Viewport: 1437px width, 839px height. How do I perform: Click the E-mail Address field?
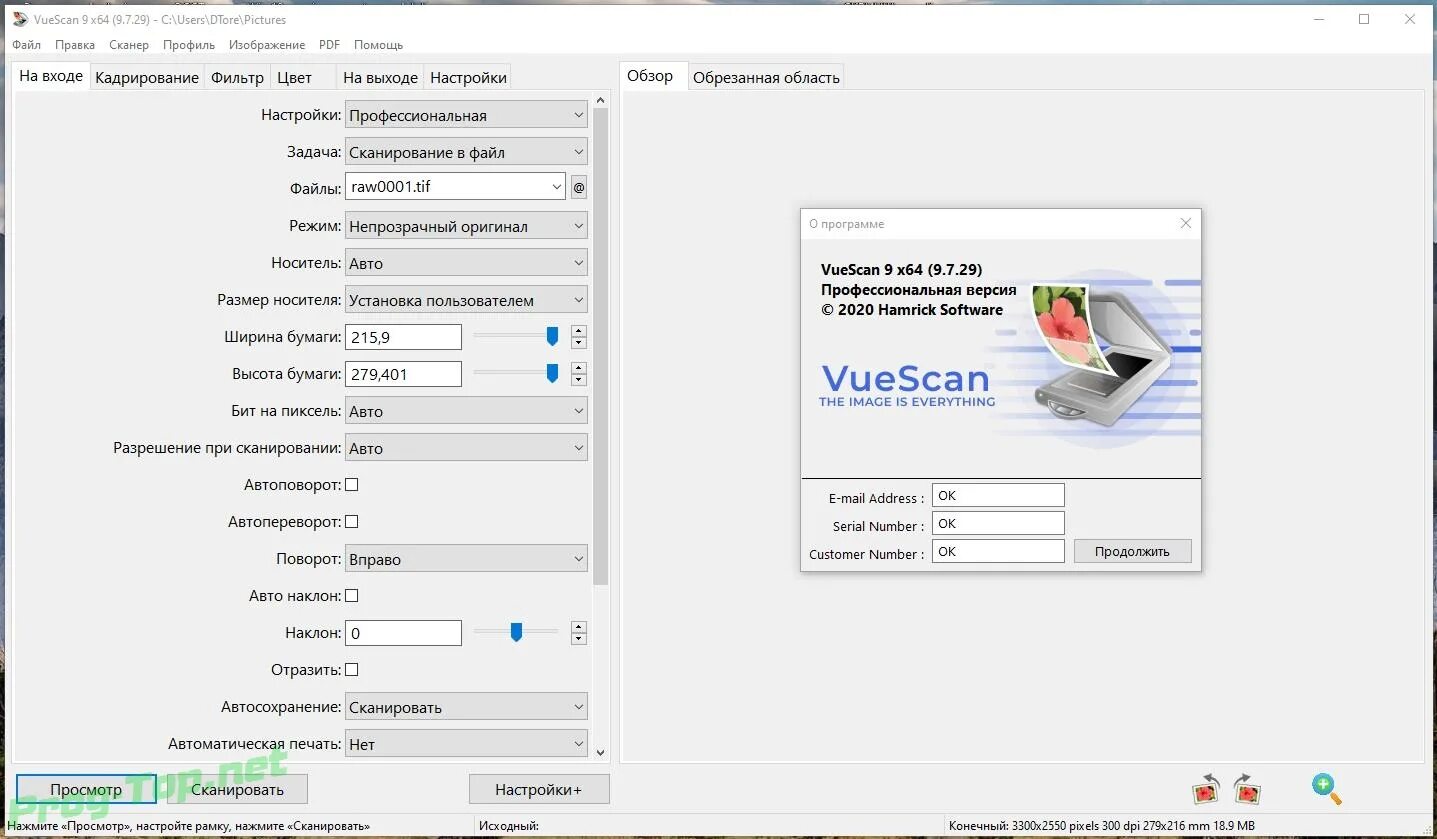pyautogui.click(x=998, y=495)
